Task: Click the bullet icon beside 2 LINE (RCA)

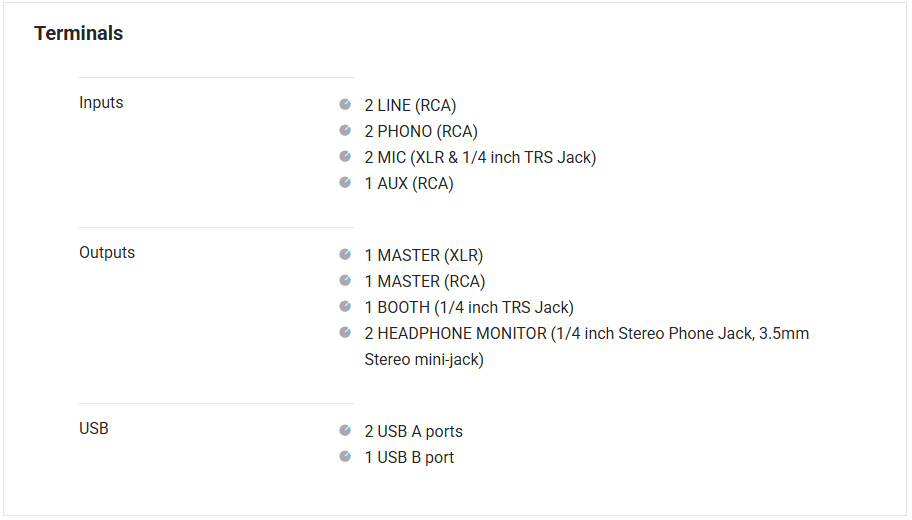Action: [345, 105]
